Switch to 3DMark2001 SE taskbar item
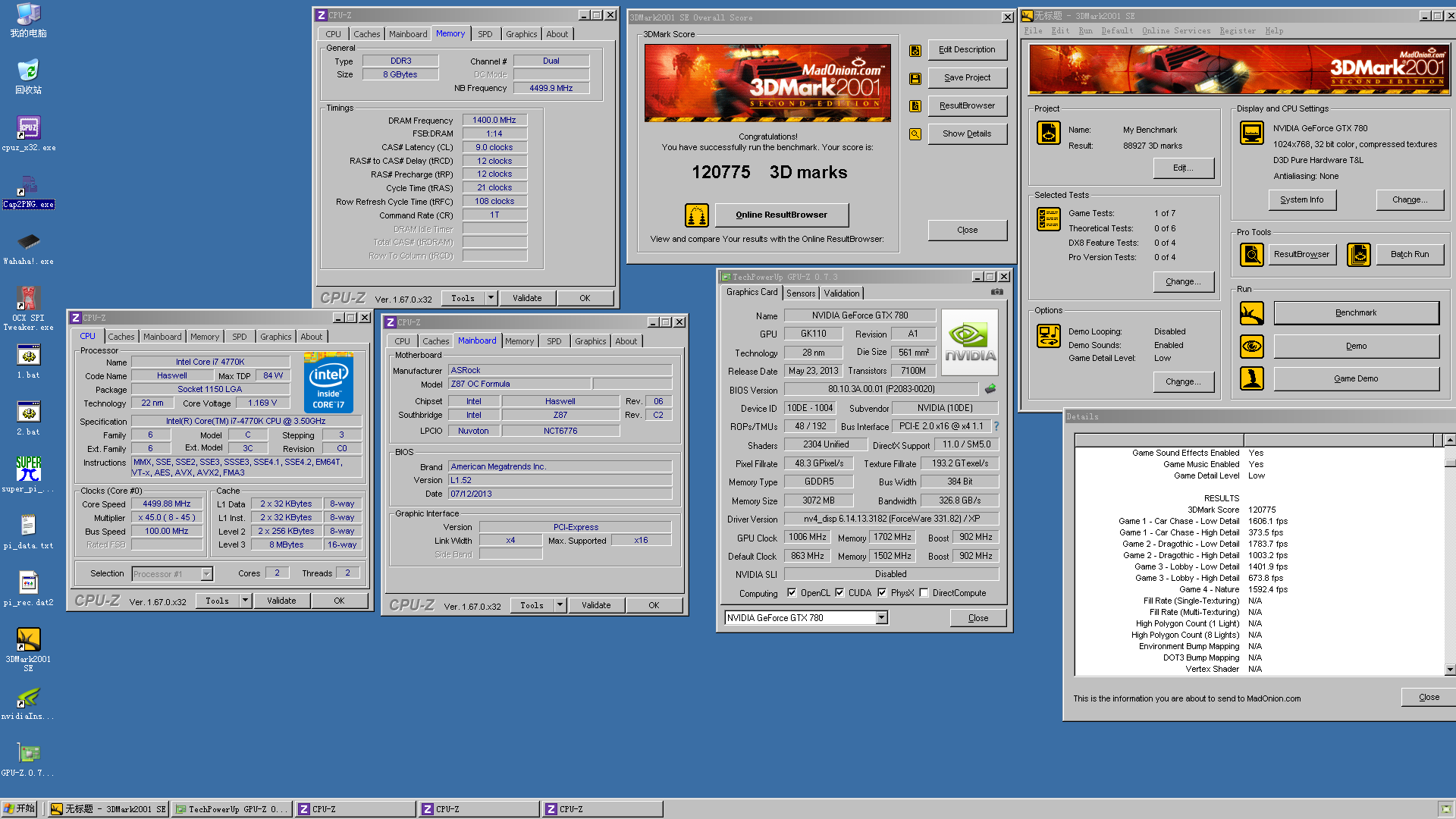The width and height of the screenshot is (1456, 819). 108,809
